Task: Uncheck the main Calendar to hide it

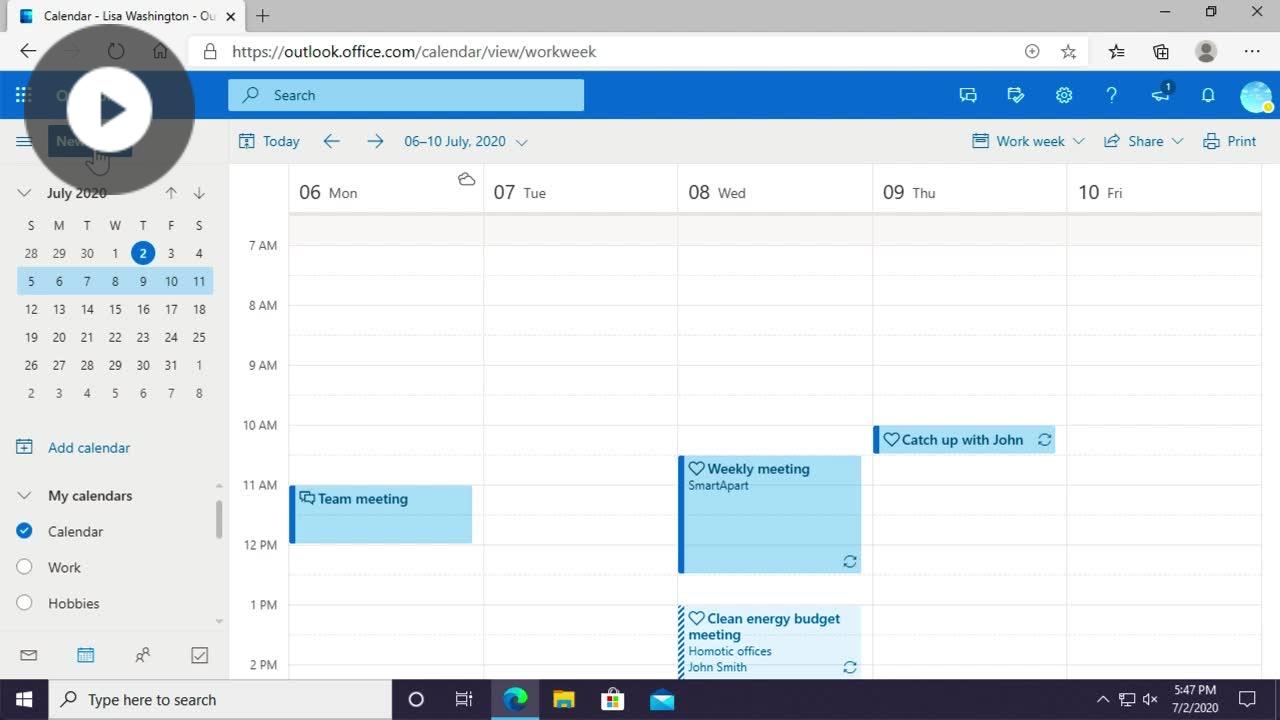Action: click(24, 531)
